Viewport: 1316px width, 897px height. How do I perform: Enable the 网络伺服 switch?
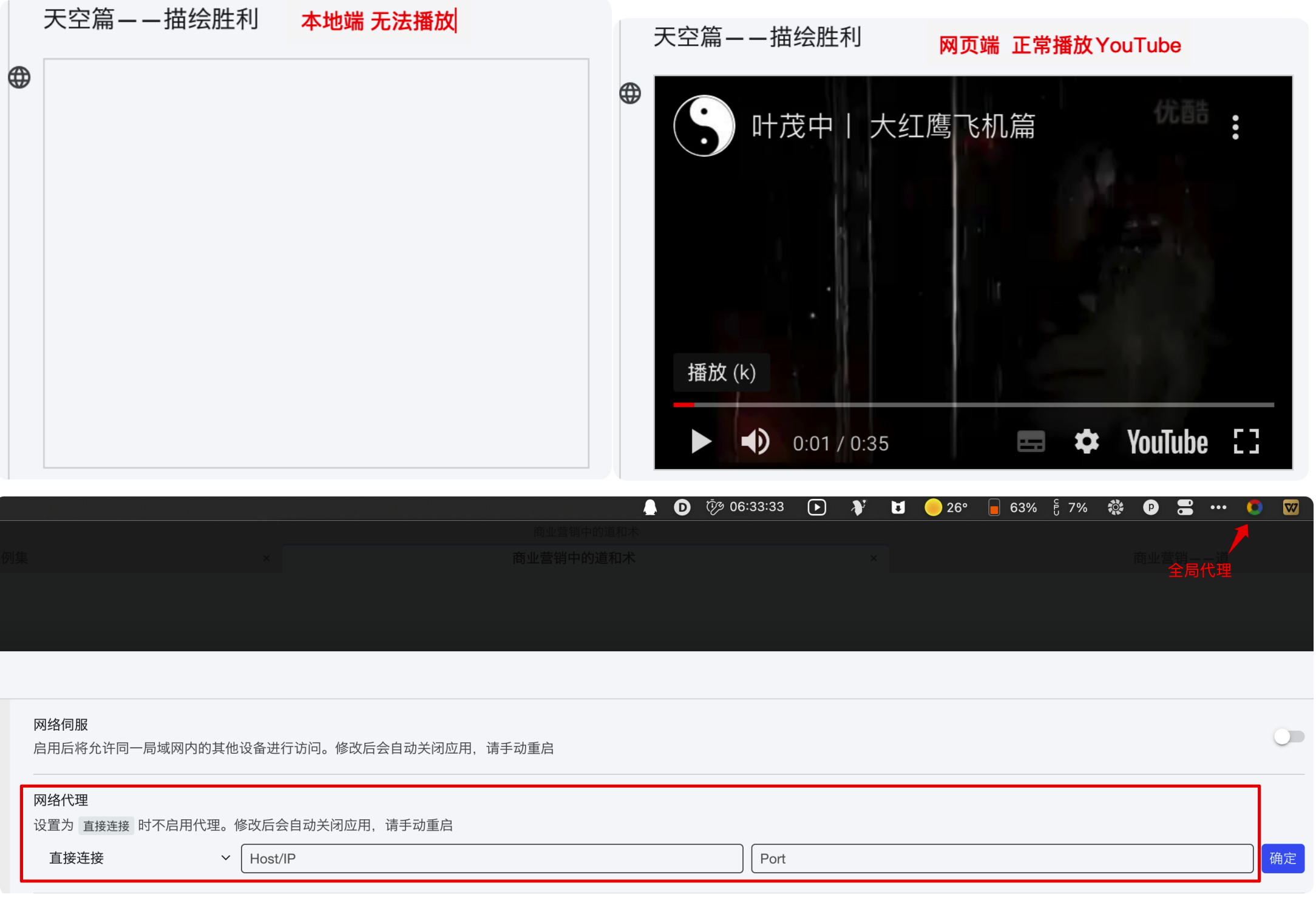pos(1288,736)
